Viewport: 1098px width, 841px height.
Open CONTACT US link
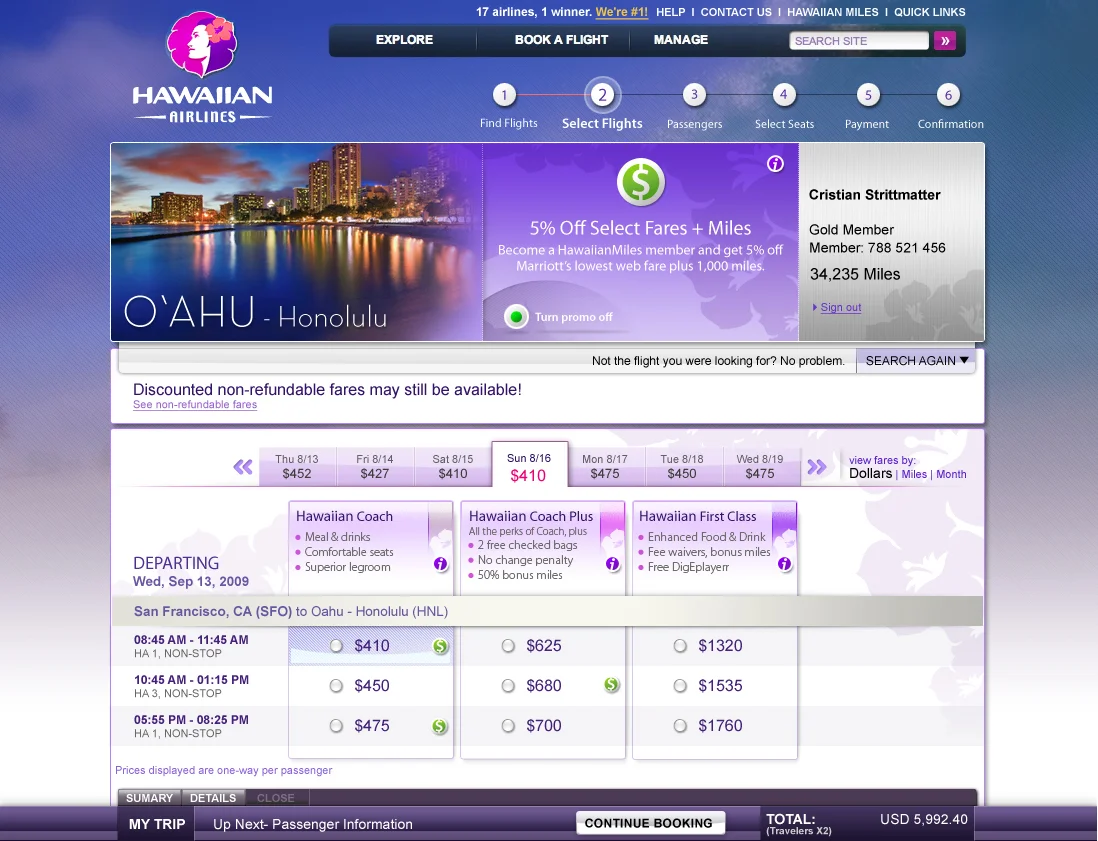(x=736, y=12)
